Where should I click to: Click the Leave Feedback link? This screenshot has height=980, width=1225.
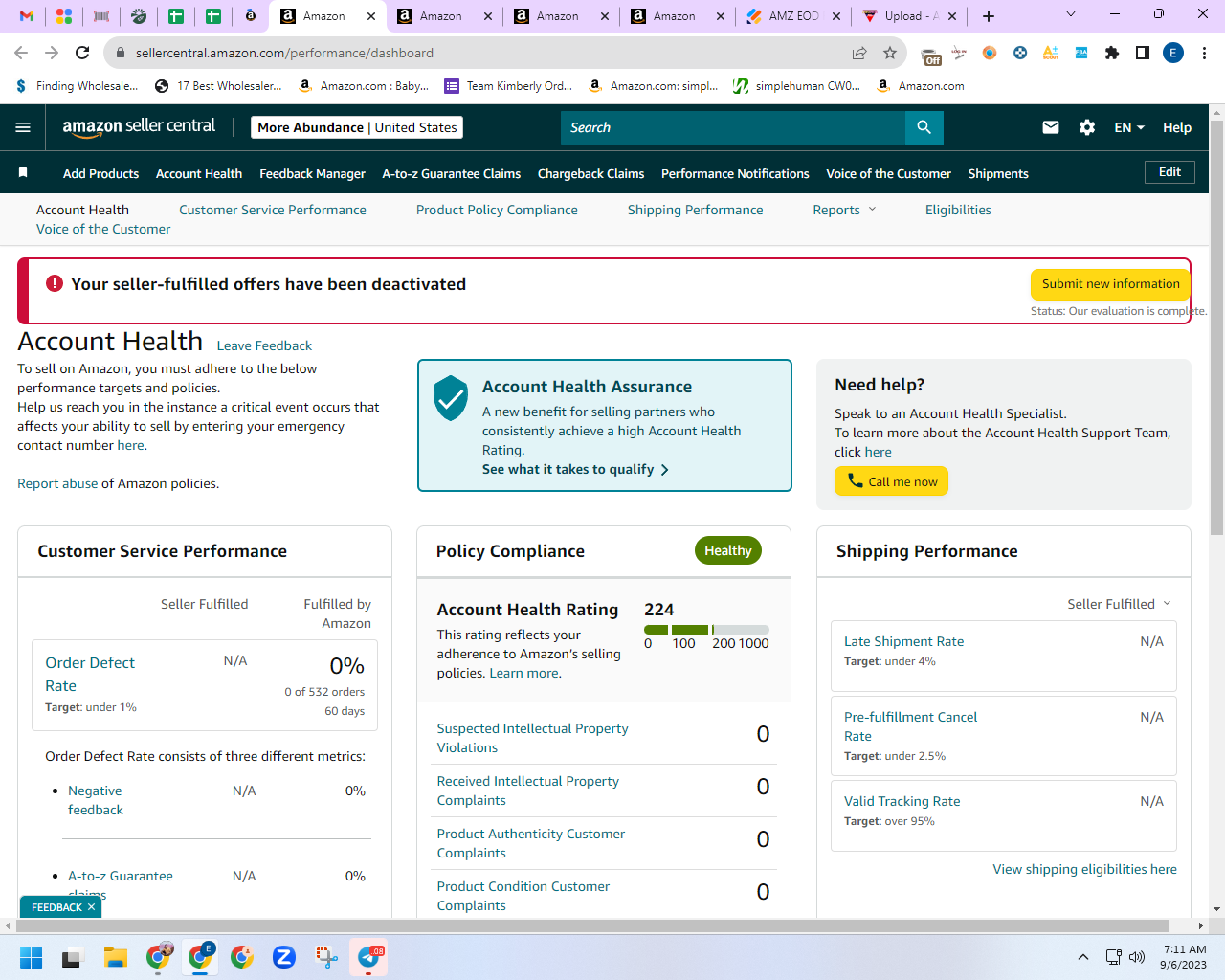point(264,345)
